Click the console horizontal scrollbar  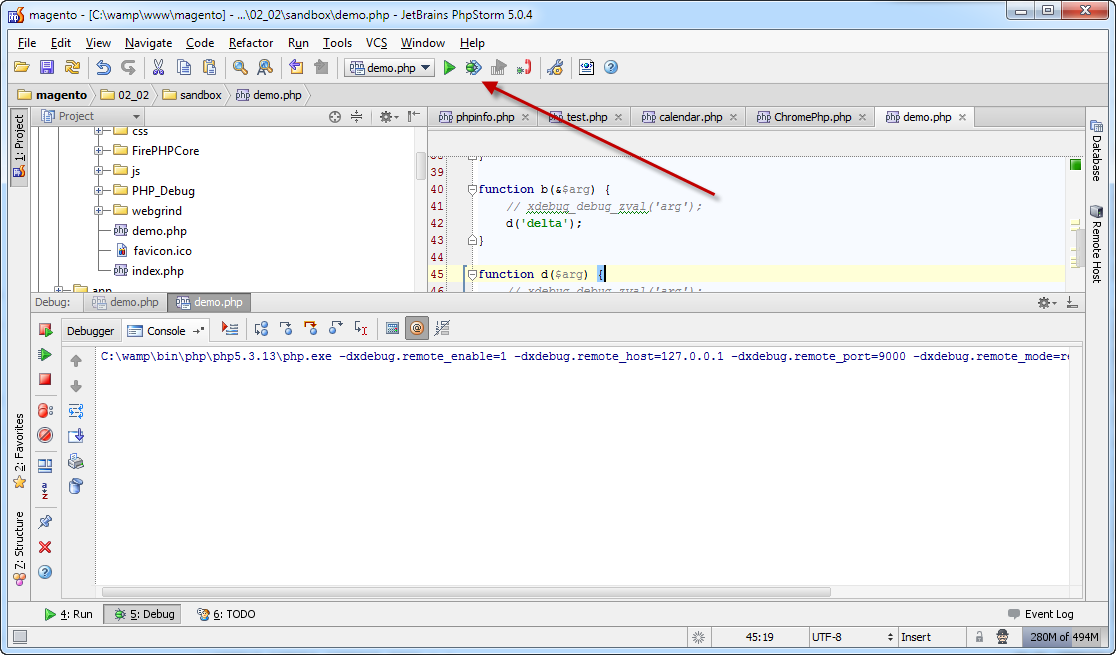[x=466, y=592]
